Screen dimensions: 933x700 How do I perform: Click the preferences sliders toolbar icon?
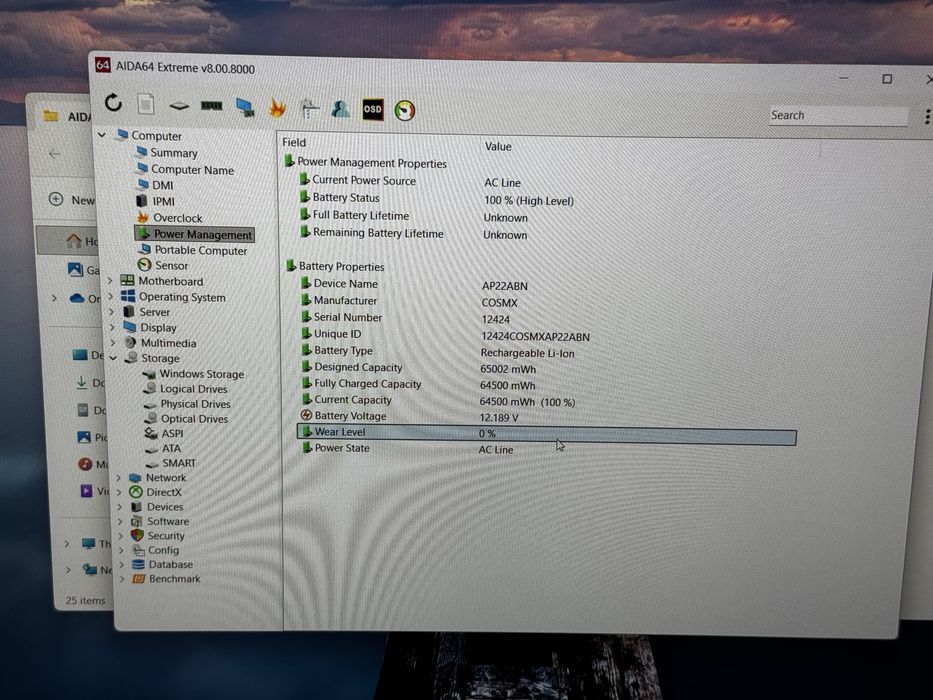tap(309, 108)
